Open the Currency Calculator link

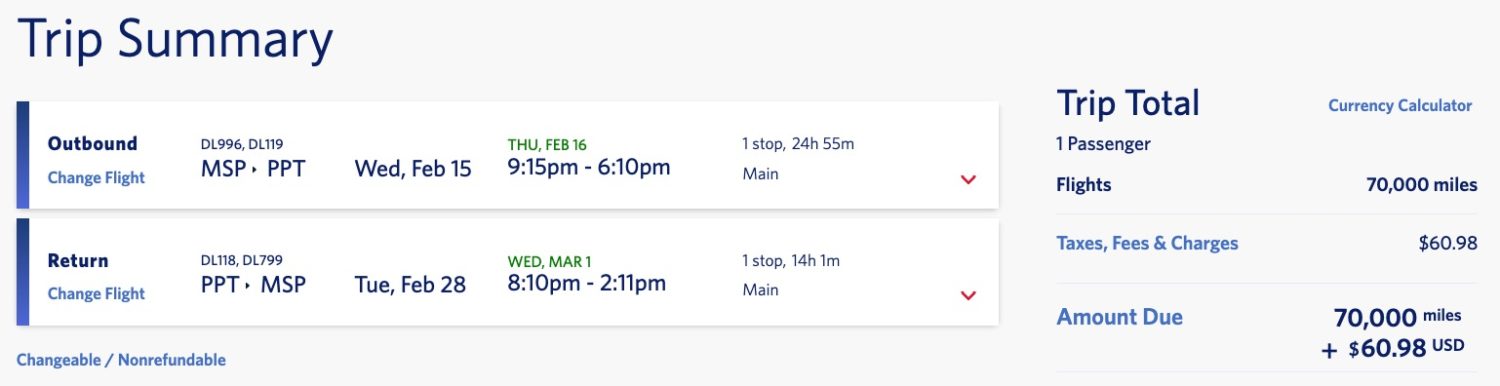[x=1400, y=105]
